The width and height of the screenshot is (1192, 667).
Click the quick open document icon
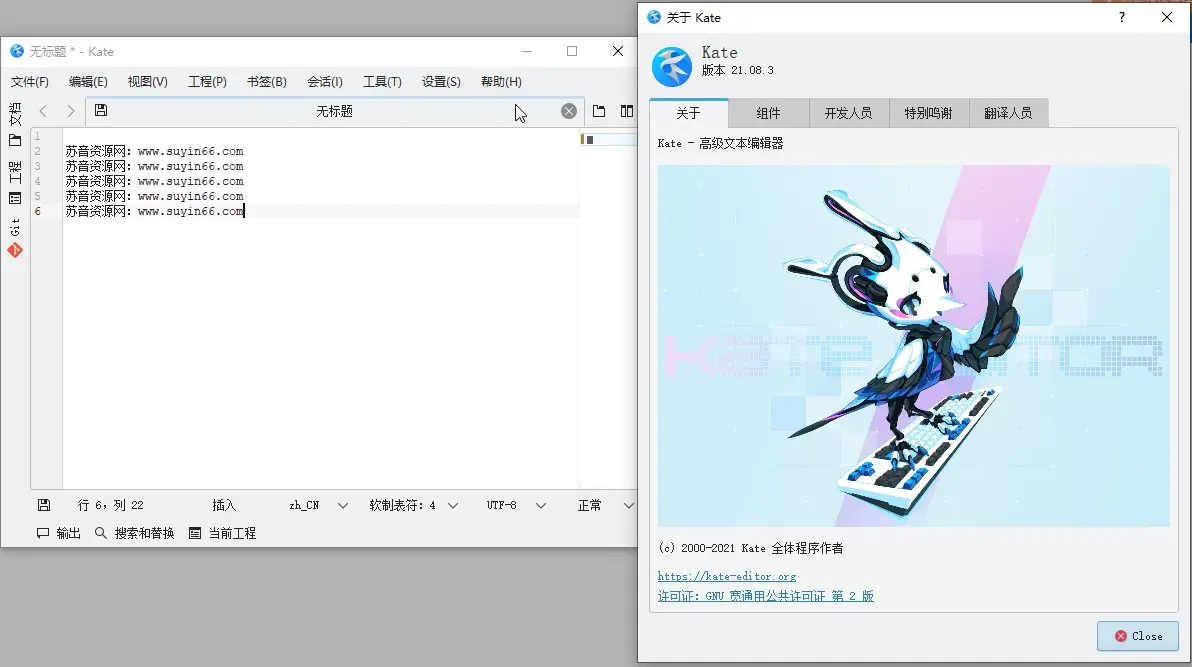599,111
